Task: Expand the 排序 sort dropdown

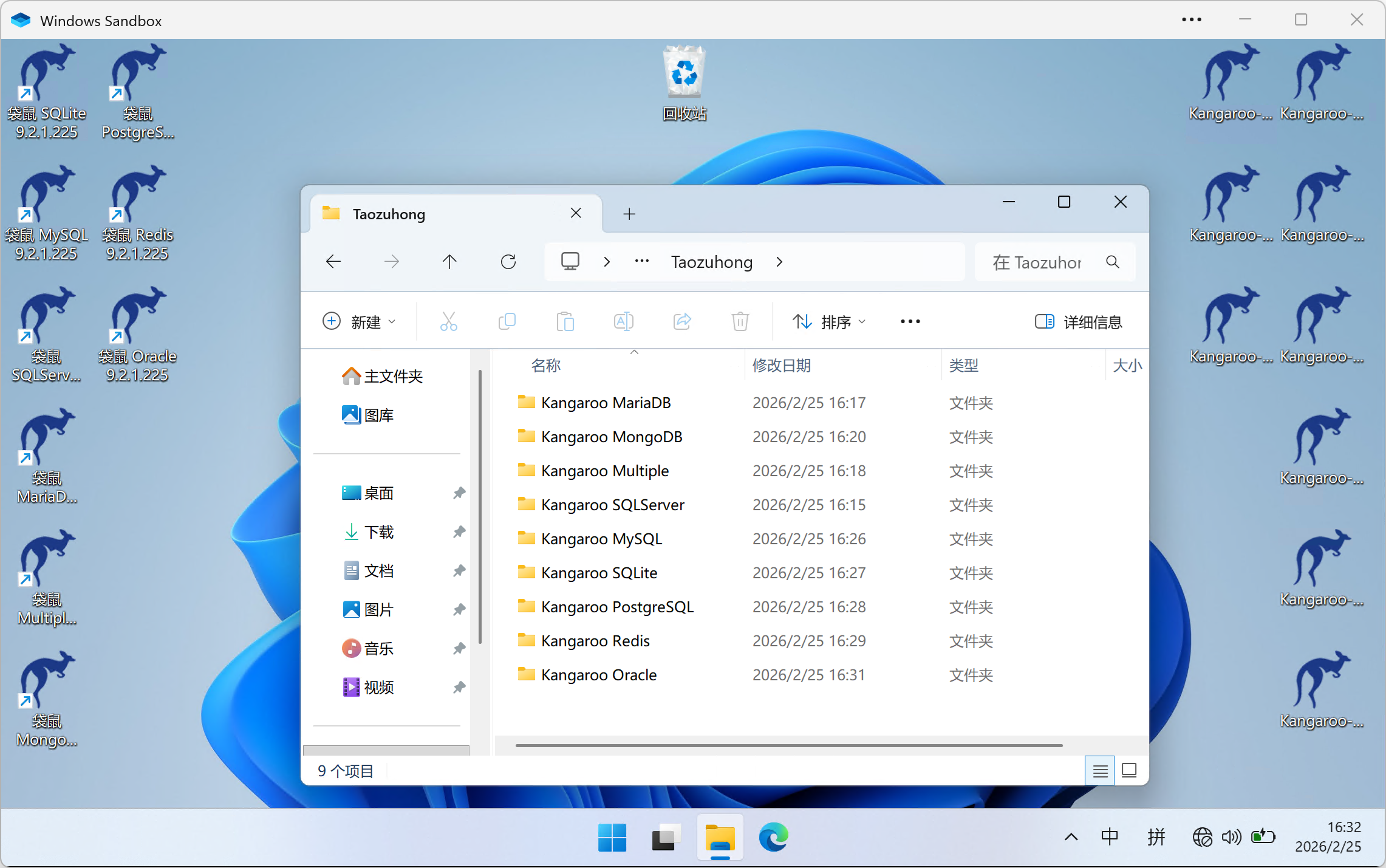Action: (829, 321)
